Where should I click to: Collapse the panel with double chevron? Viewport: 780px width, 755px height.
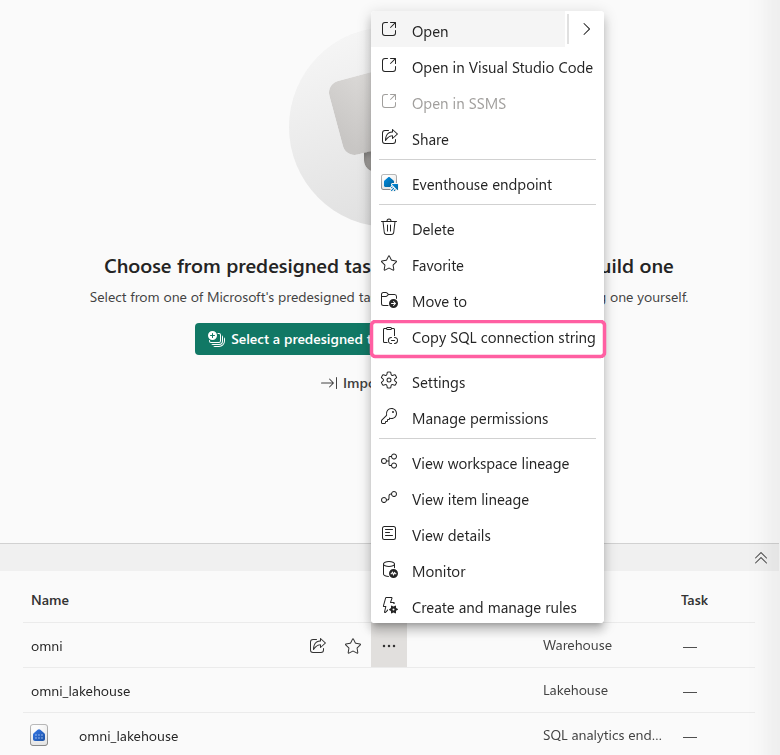[761, 558]
